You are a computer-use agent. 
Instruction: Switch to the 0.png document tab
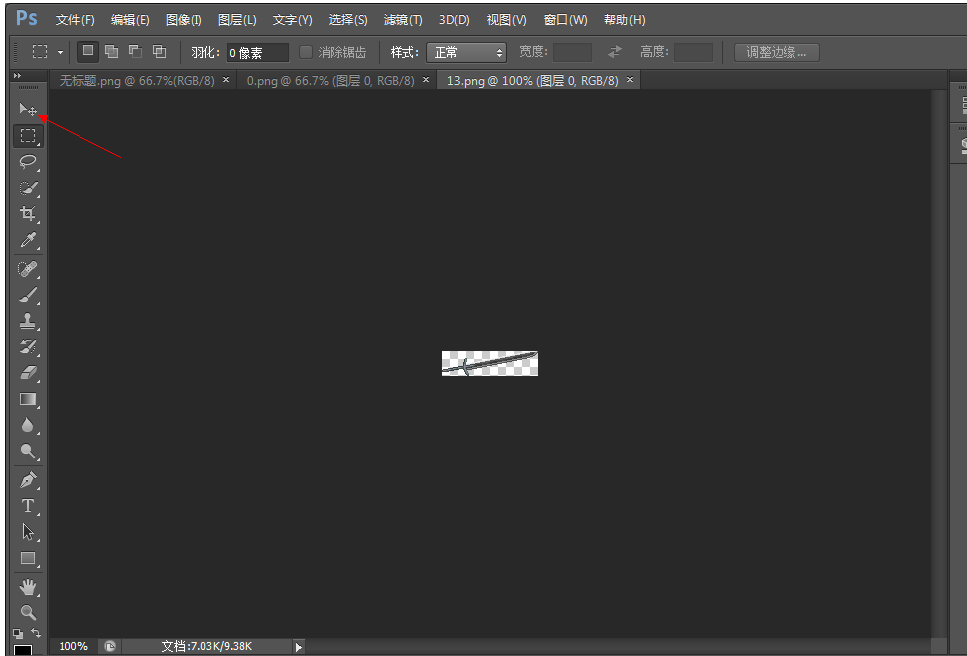coord(330,80)
